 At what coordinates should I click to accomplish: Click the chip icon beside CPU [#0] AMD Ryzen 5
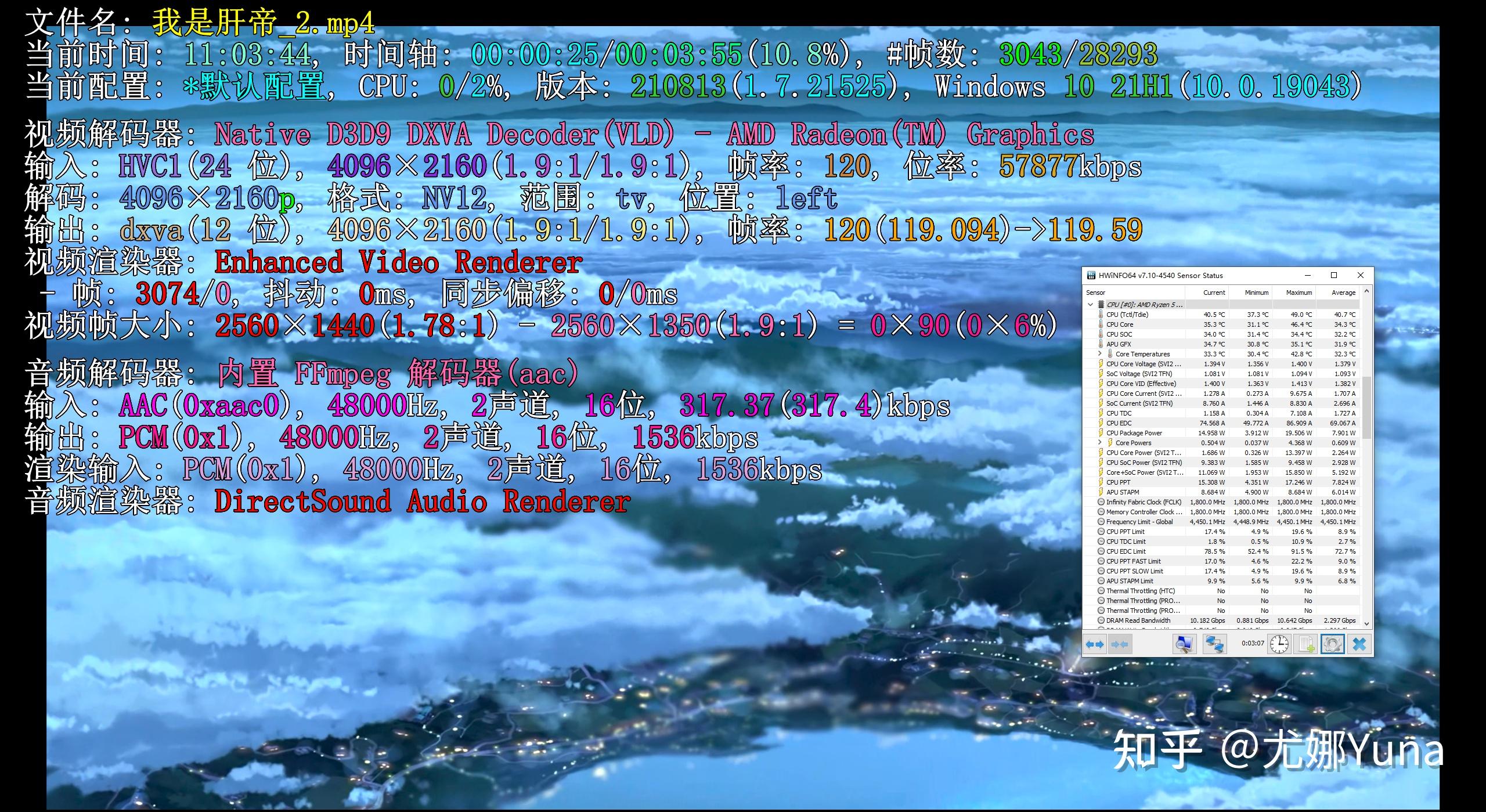click(1101, 305)
